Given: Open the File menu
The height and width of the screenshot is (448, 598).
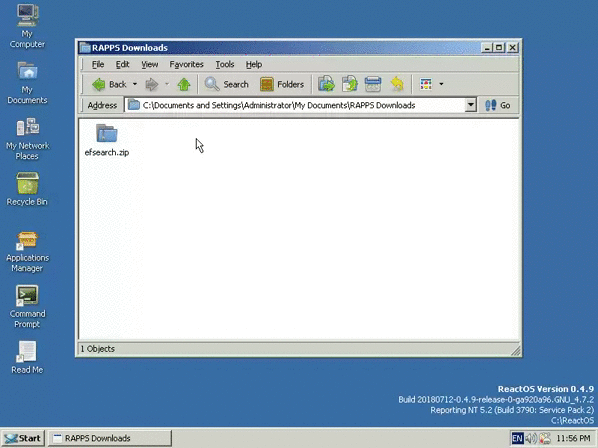Looking at the screenshot, I should (98, 64).
